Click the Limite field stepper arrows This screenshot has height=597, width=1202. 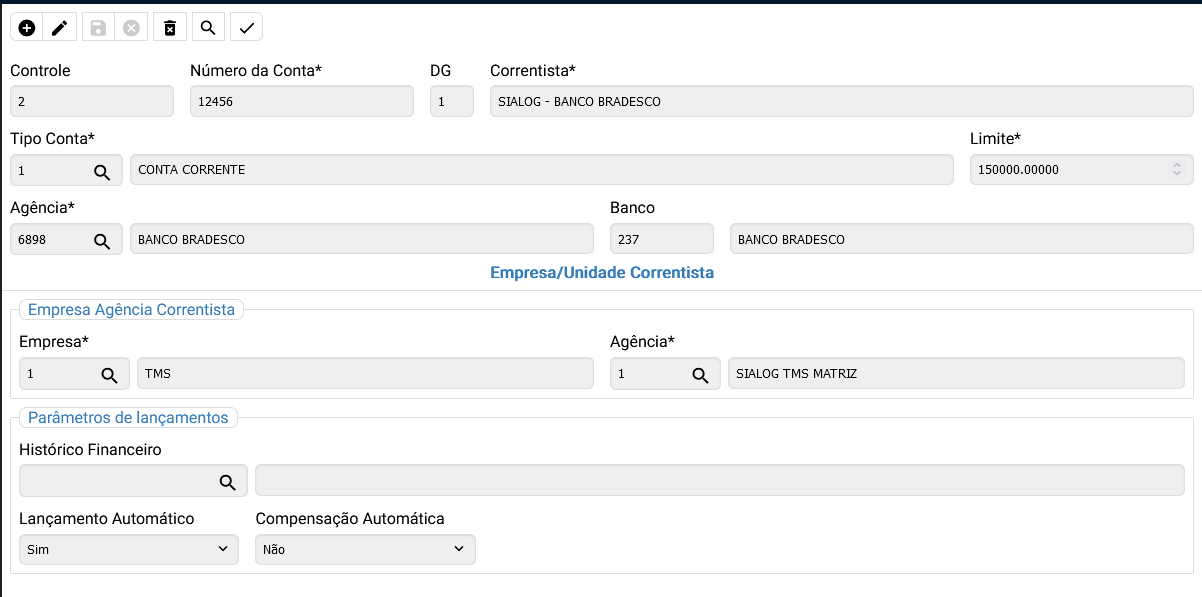(x=1177, y=170)
